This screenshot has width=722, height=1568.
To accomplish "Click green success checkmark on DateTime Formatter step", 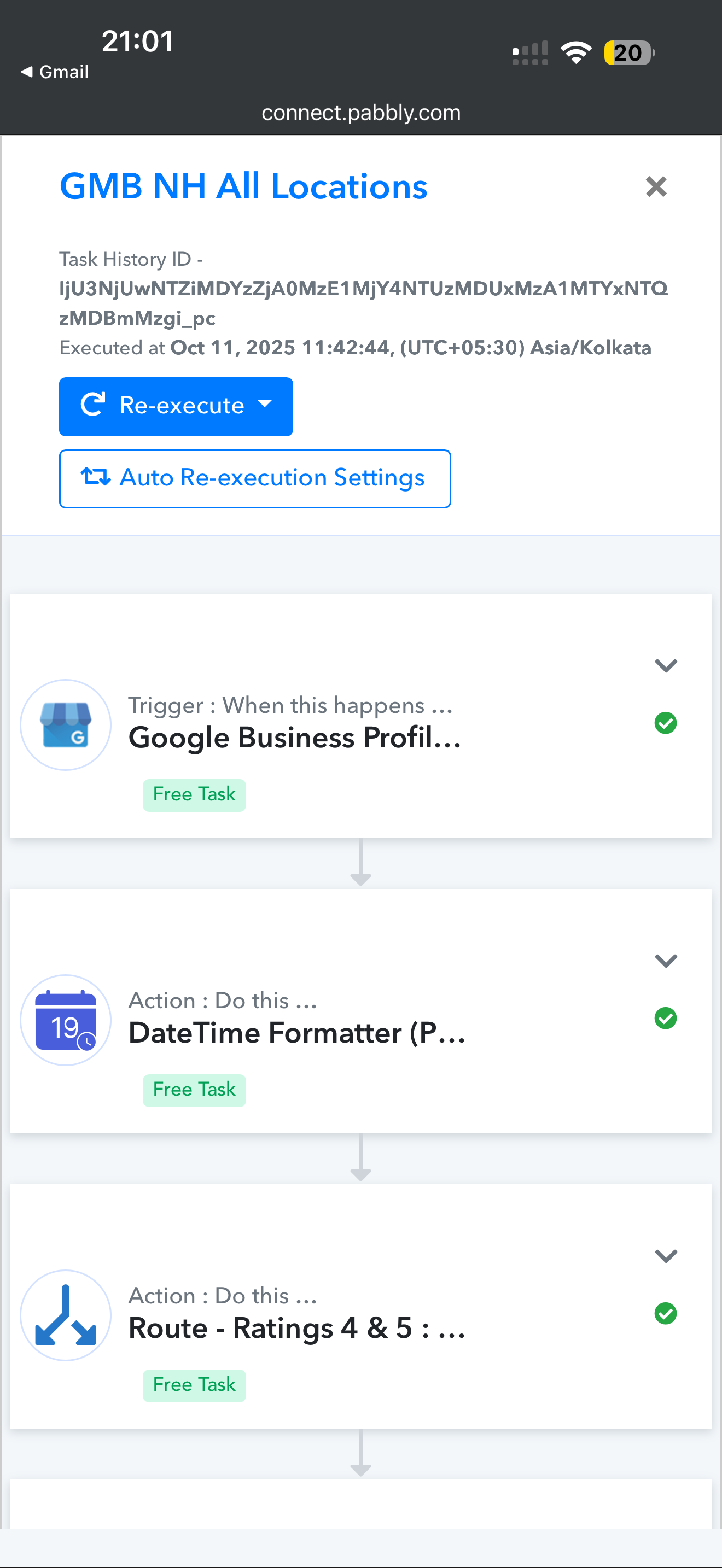I will 665,1019.
